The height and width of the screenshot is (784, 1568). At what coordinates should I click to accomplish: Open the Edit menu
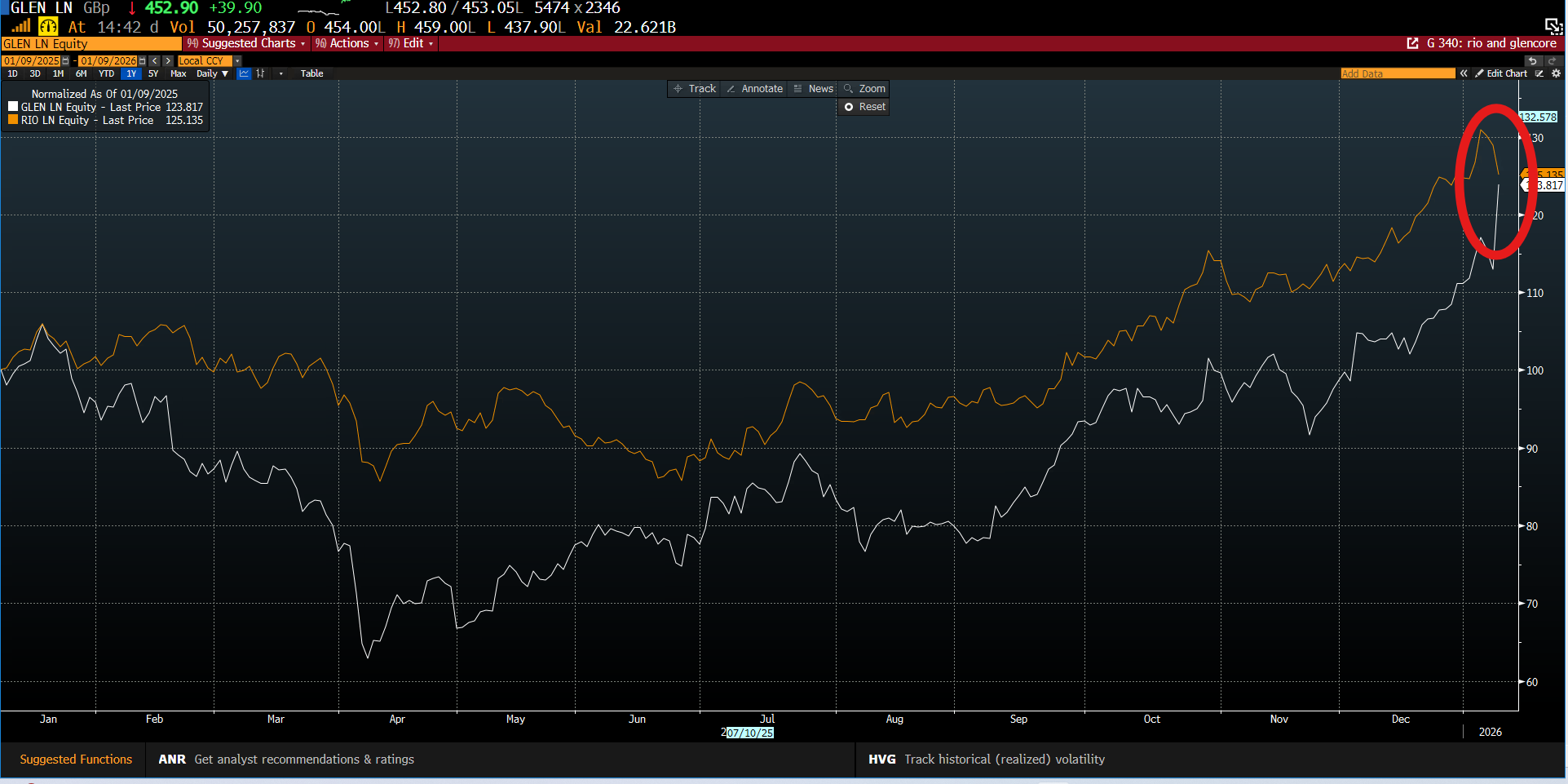click(x=411, y=43)
